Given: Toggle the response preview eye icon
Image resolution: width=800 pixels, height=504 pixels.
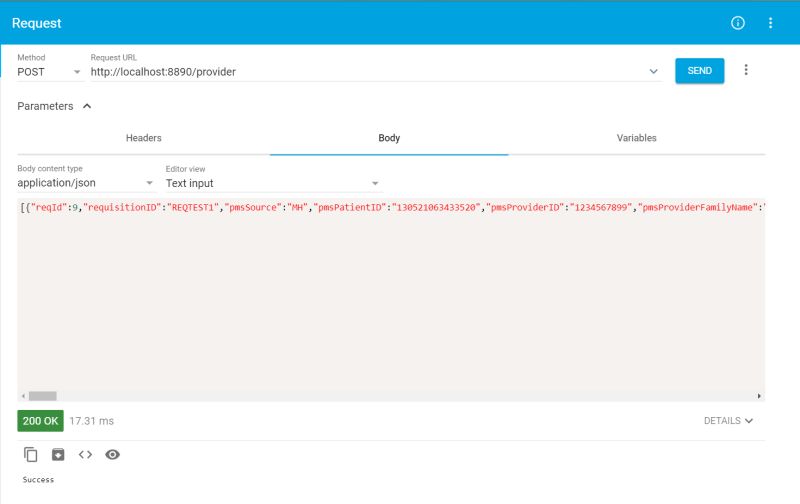Looking at the screenshot, I should pos(112,454).
